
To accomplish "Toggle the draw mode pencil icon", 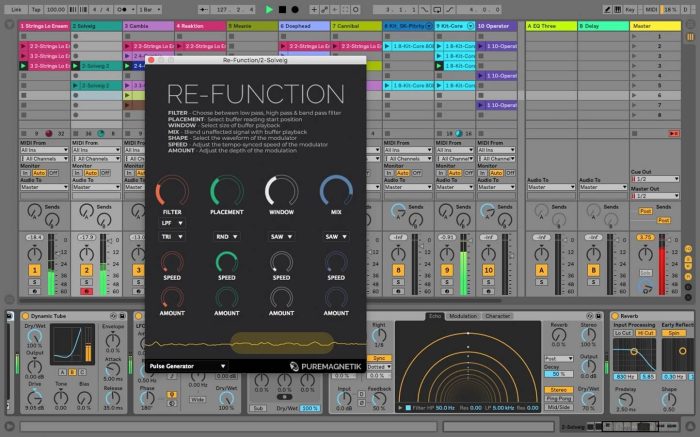I will click(607, 9).
